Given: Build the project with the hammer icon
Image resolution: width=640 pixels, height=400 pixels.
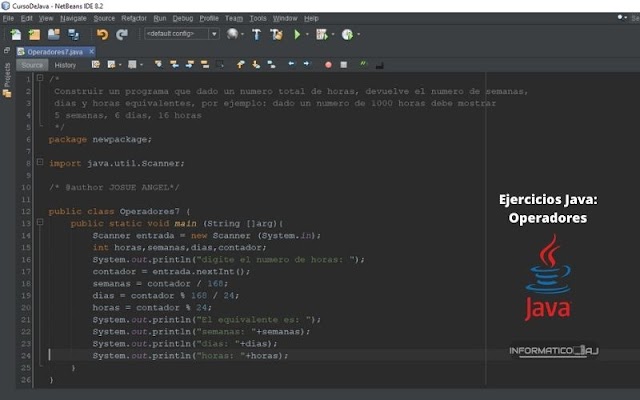Looking at the screenshot, I should pos(256,35).
